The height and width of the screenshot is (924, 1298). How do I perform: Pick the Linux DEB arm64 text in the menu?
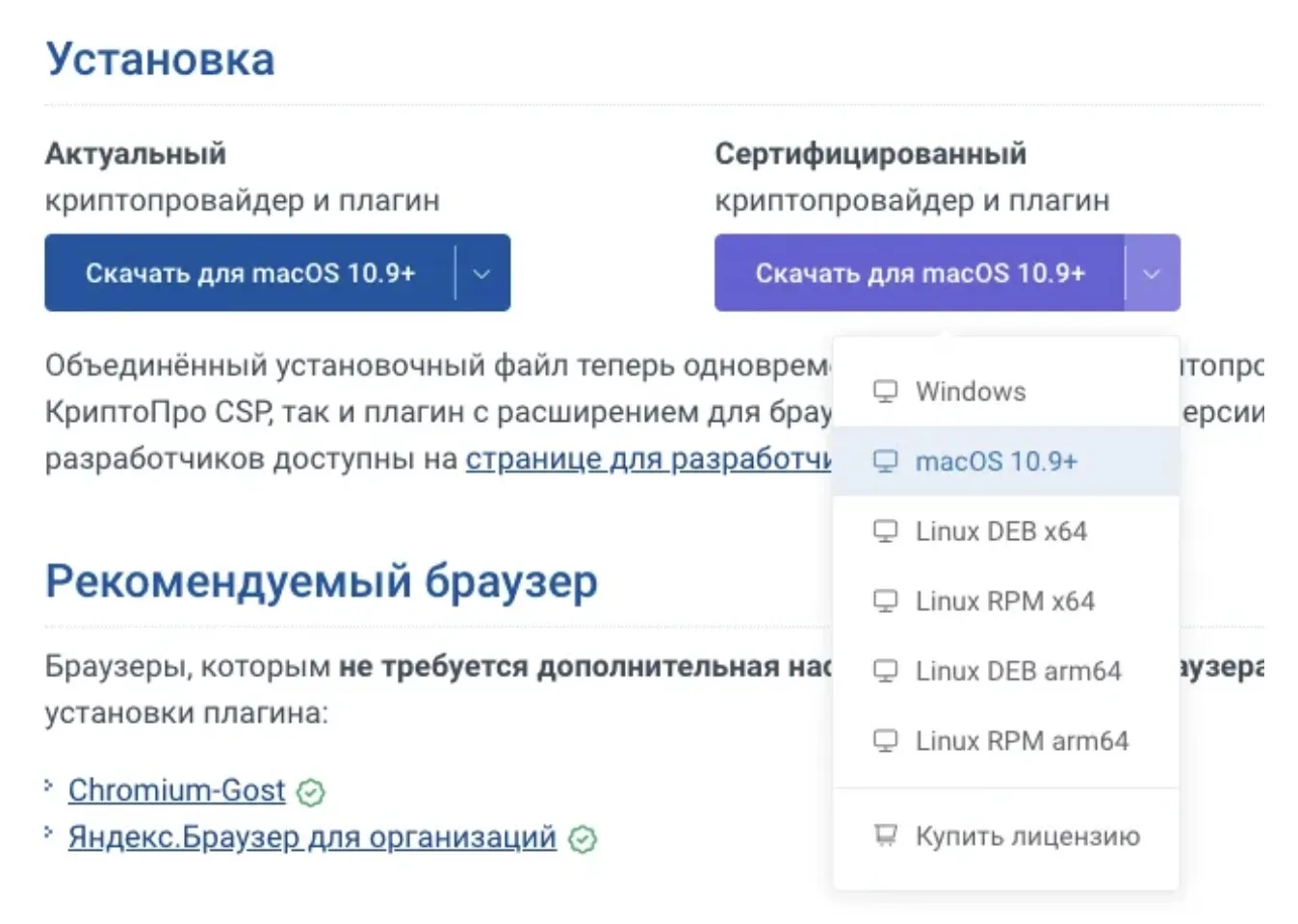coord(1018,671)
